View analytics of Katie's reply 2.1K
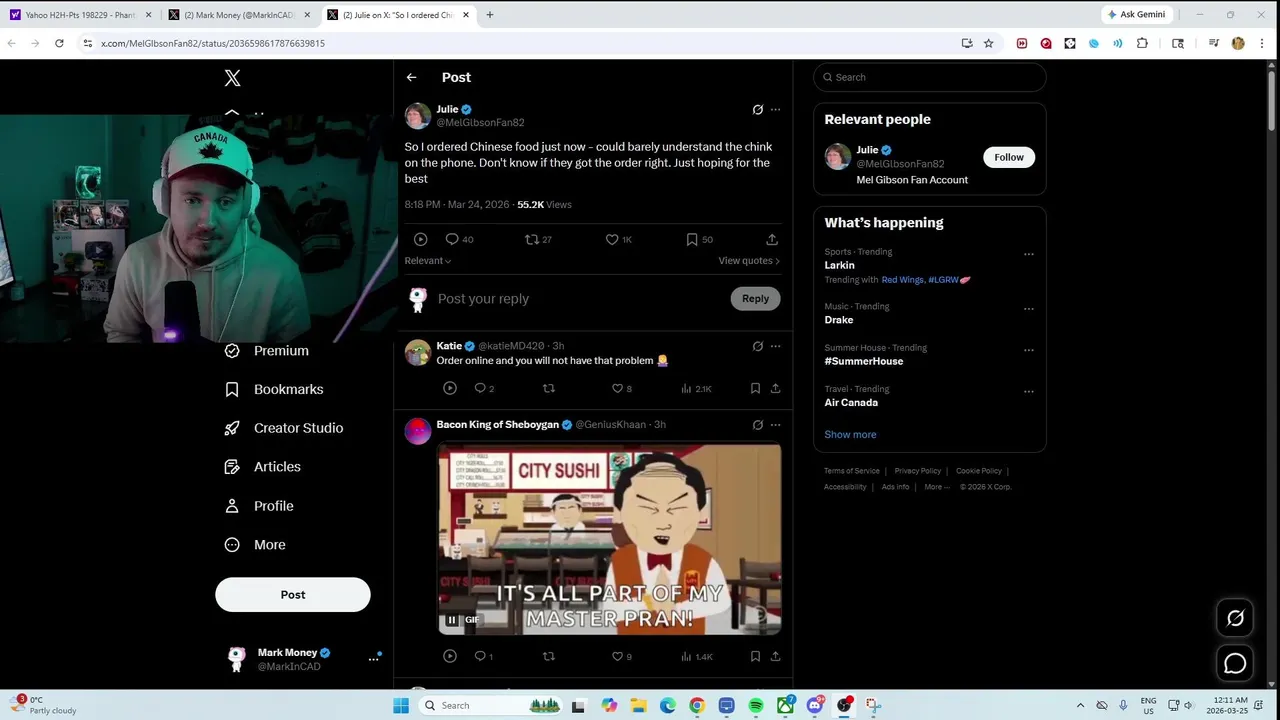Image resolution: width=1280 pixels, height=720 pixels. point(696,388)
